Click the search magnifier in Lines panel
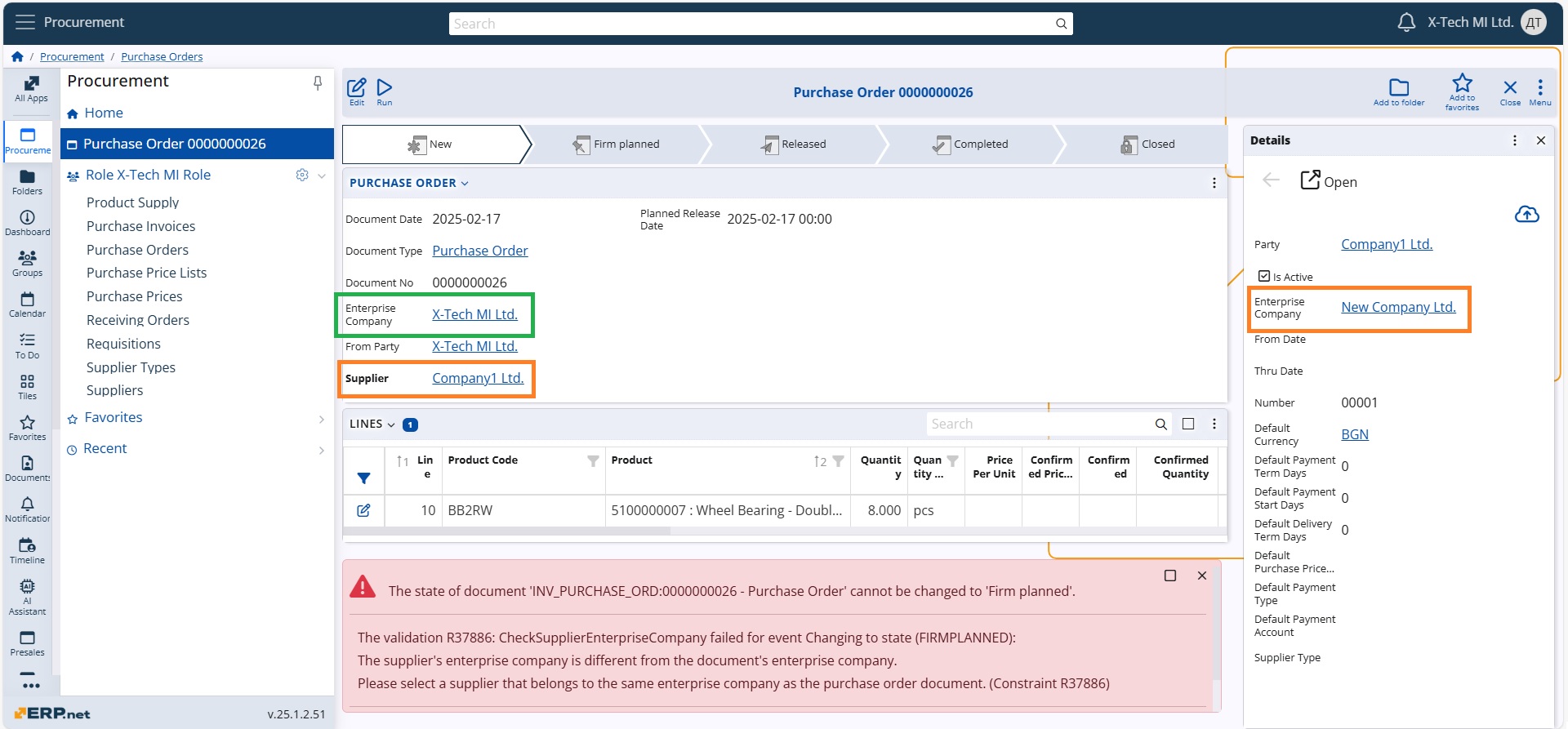The width and height of the screenshot is (1568, 729). point(1160,425)
